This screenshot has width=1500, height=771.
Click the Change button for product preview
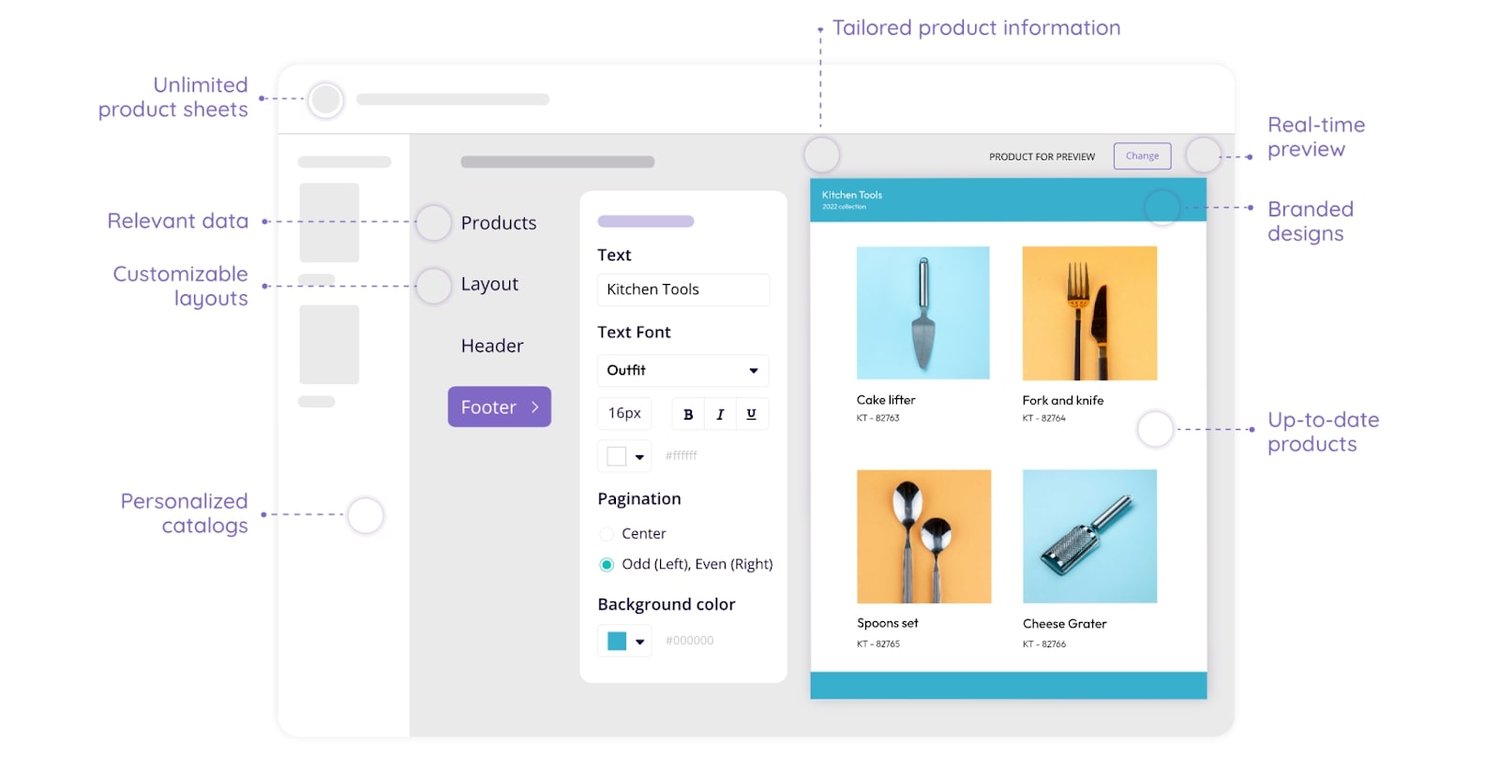[x=1142, y=156]
